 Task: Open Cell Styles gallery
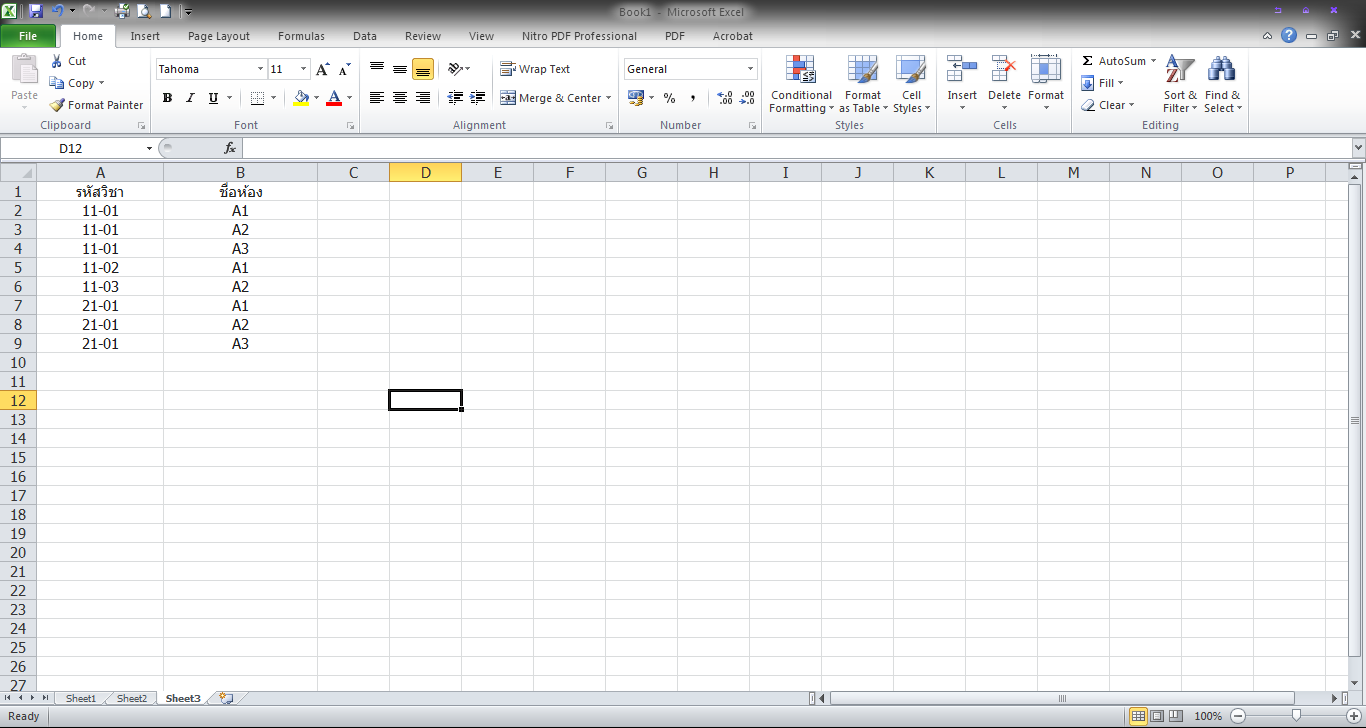point(911,85)
